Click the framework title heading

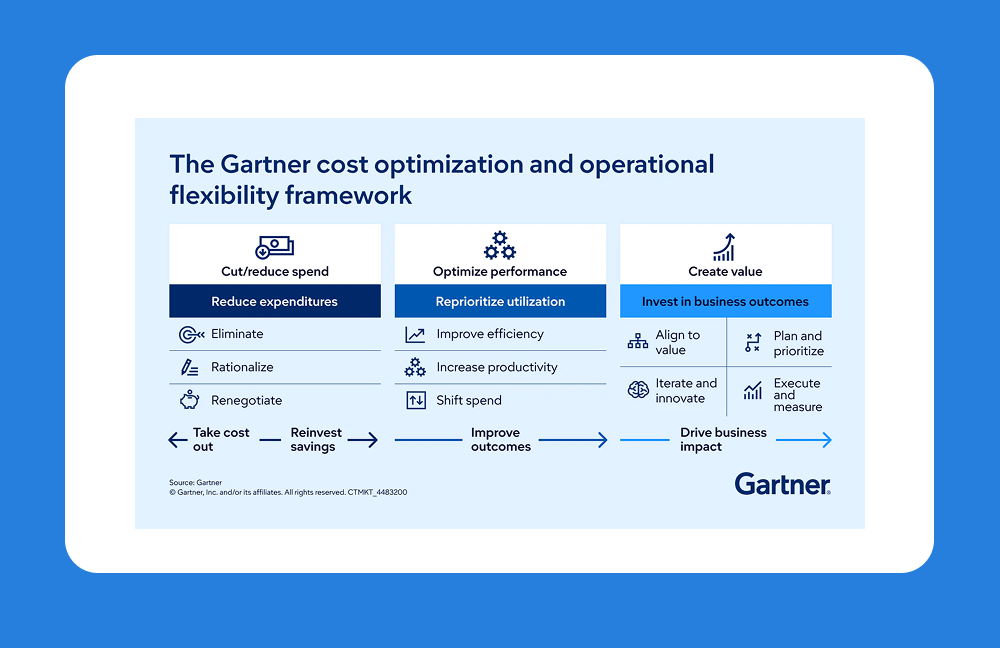[441, 179]
